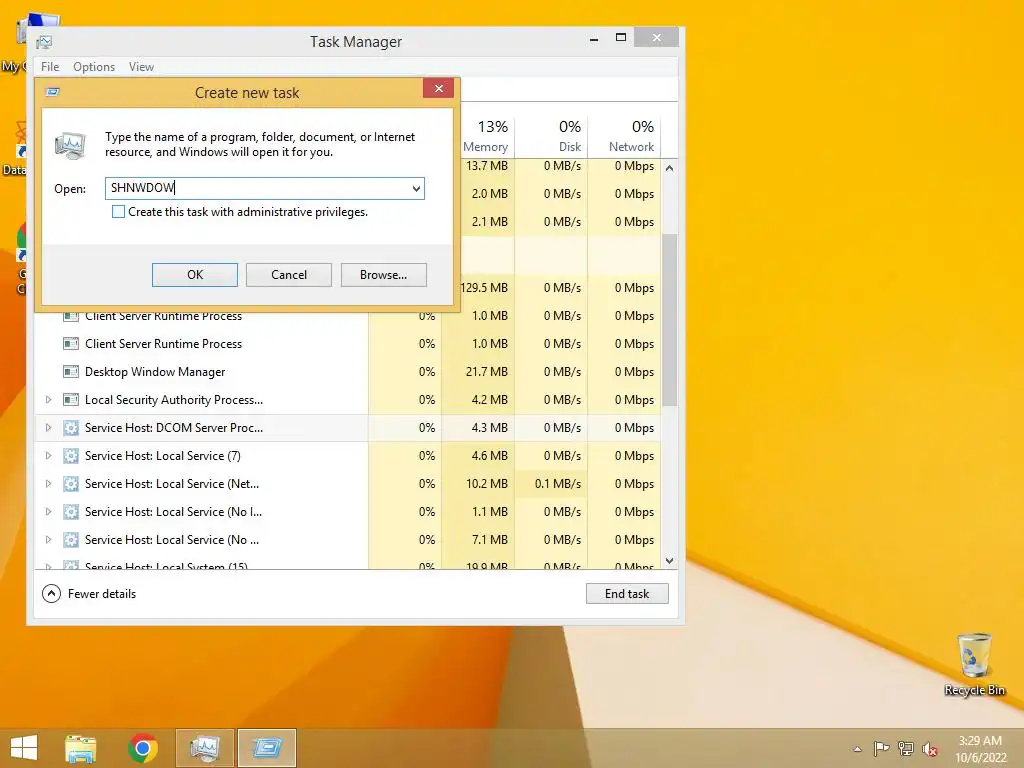
Task: Click Service Host DCOM Server gear icon
Action: pyautogui.click(x=71, y=428)
